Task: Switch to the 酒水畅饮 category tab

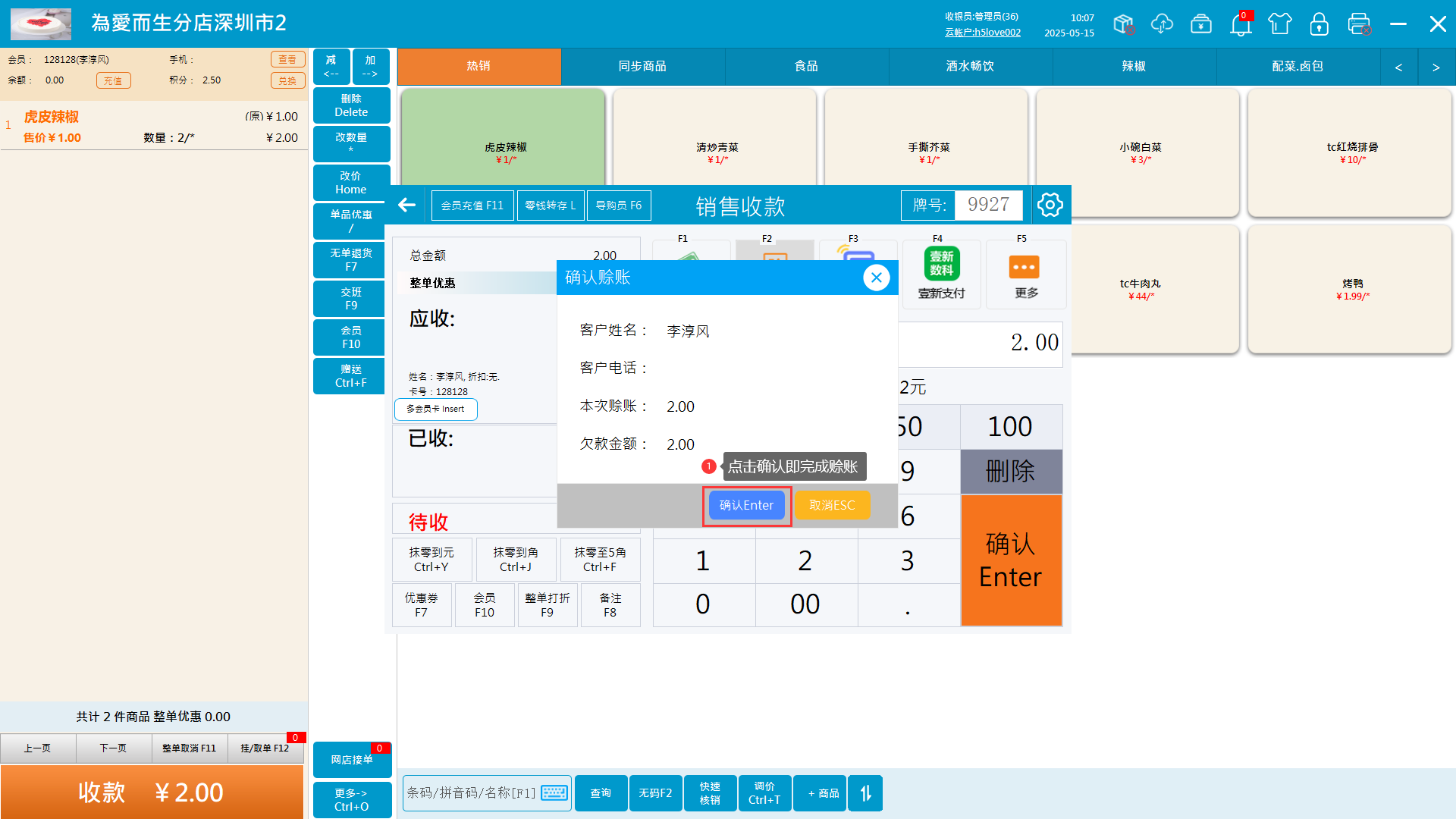Action: pyautogui.click(x=970, y=67)
